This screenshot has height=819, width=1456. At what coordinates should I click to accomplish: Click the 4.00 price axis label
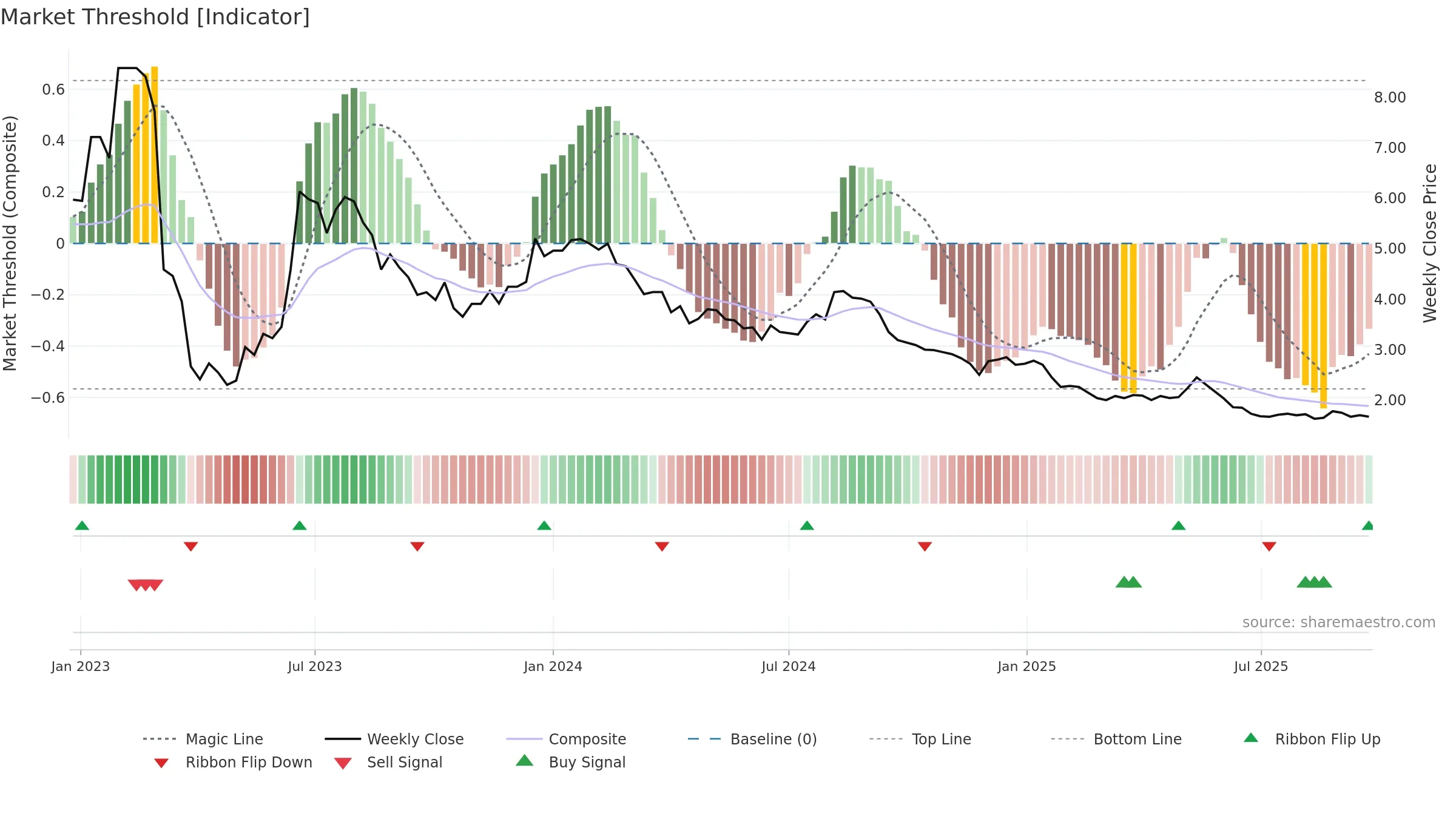click(x=1390, y=300)
